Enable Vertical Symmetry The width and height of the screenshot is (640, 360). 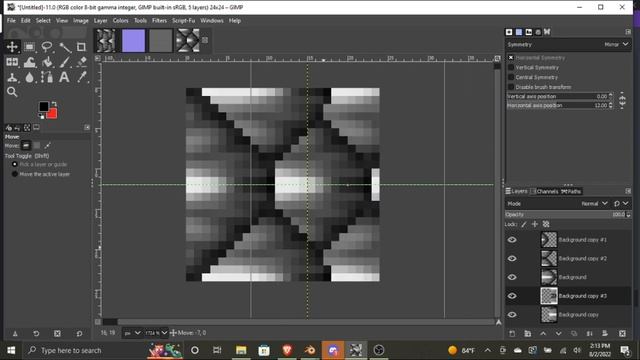pos(511,67)
